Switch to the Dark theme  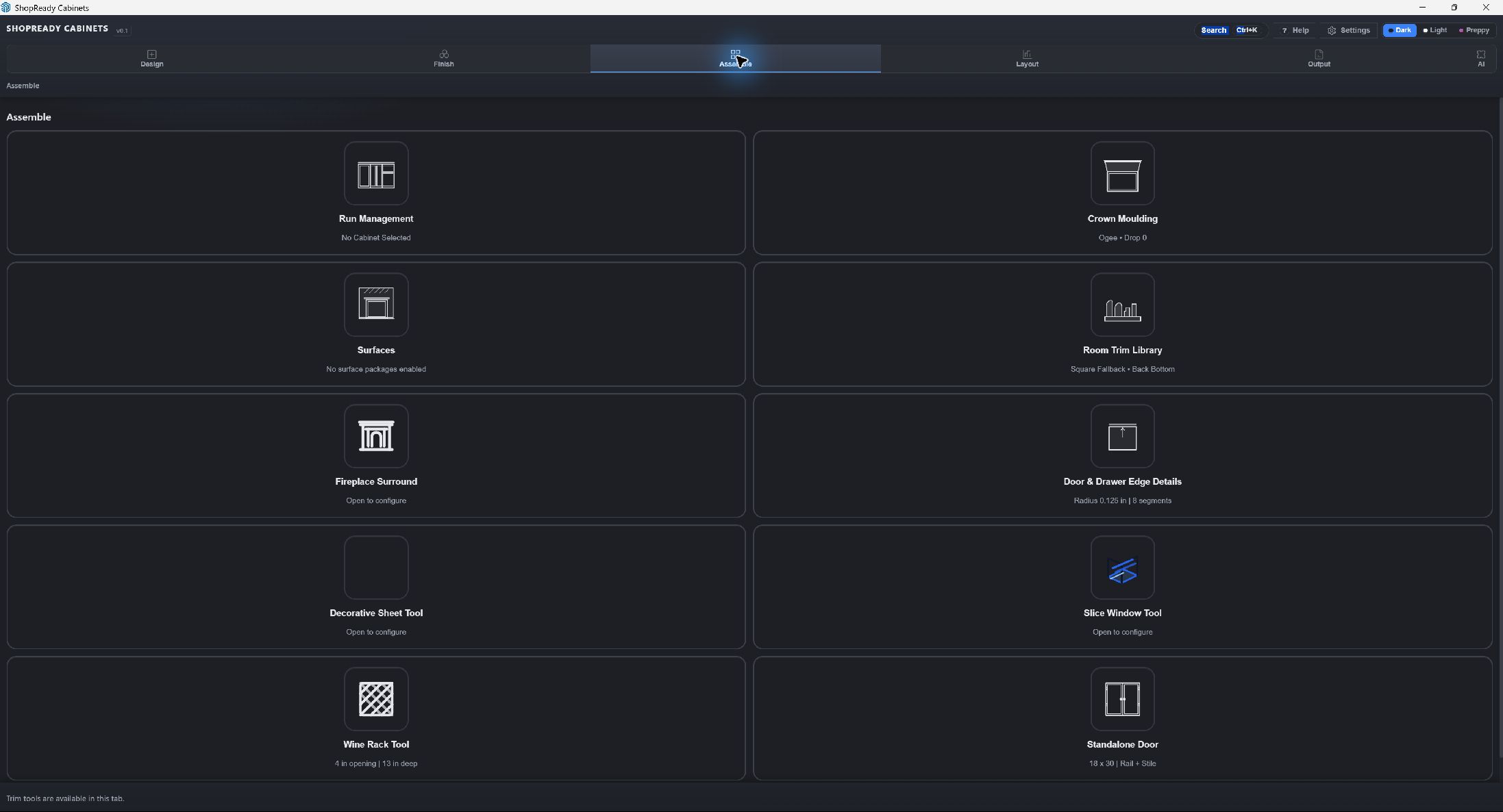[1400, 30]
